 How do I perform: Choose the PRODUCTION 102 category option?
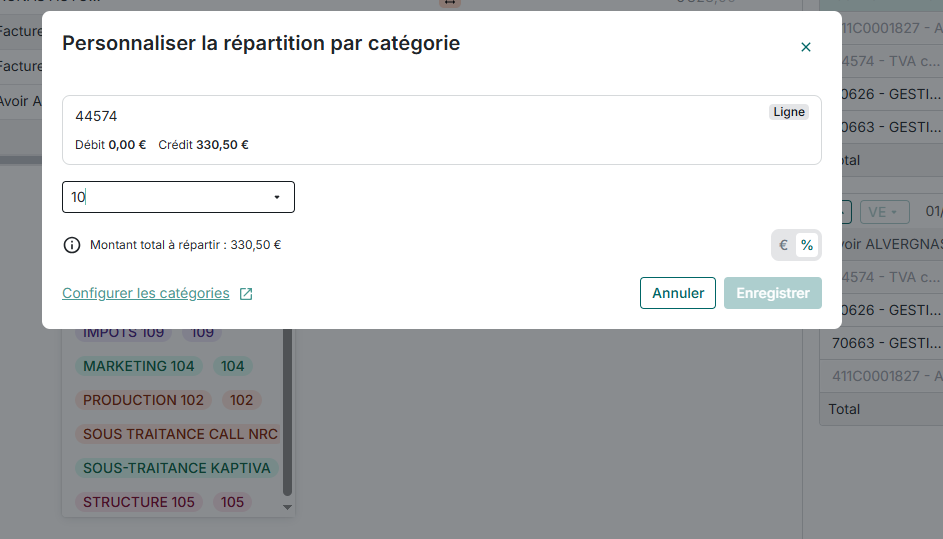coord(143,400)
